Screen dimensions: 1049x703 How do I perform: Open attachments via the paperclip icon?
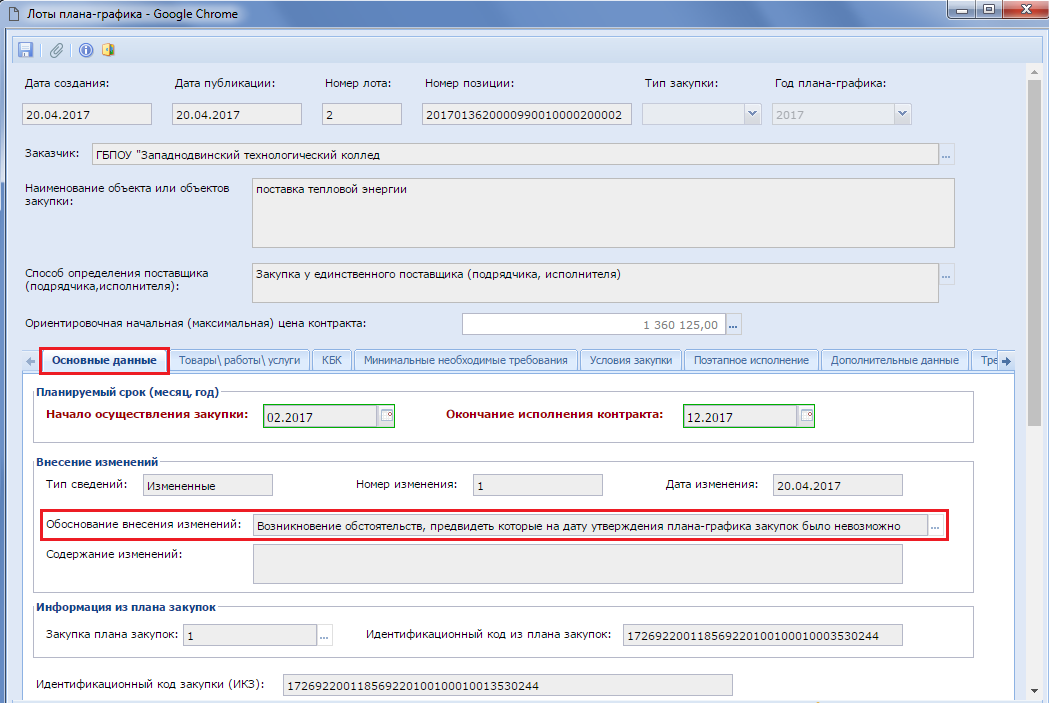pos(56,50)
